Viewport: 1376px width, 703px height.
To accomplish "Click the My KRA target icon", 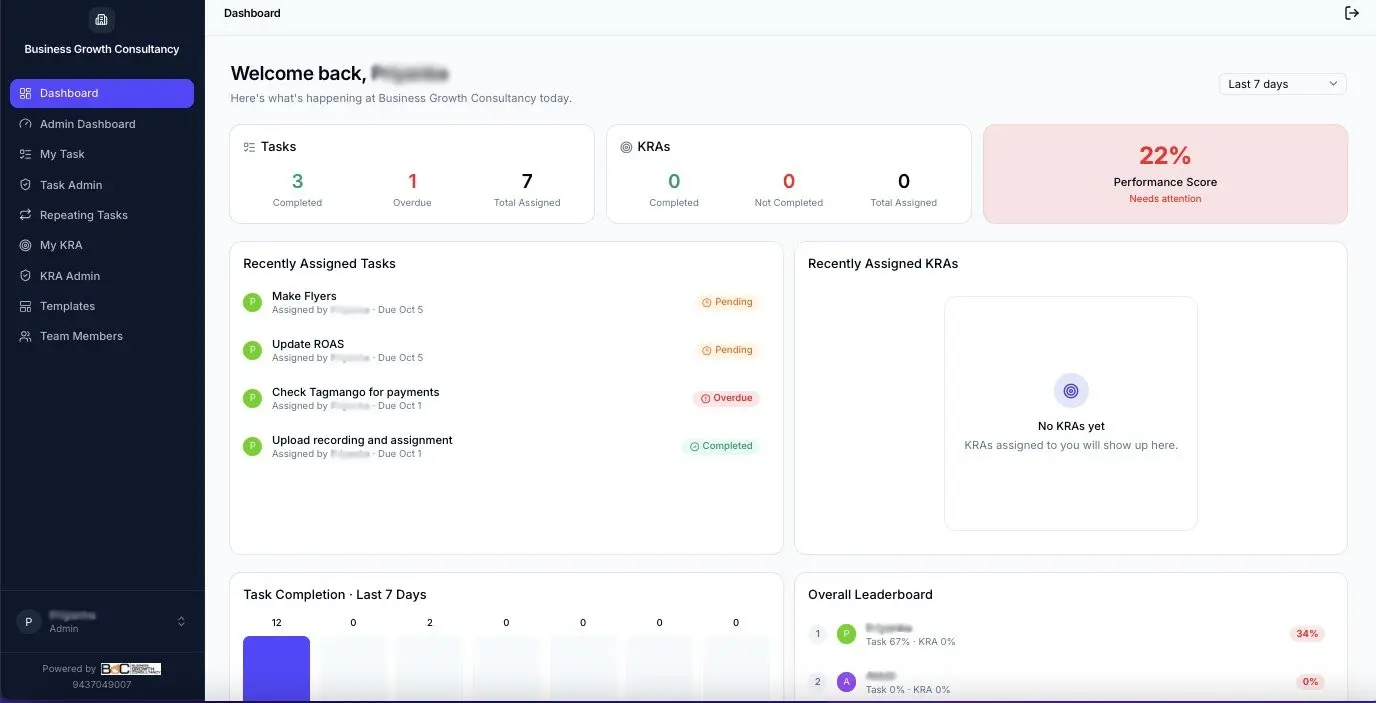I will click(x=26, y=245).
